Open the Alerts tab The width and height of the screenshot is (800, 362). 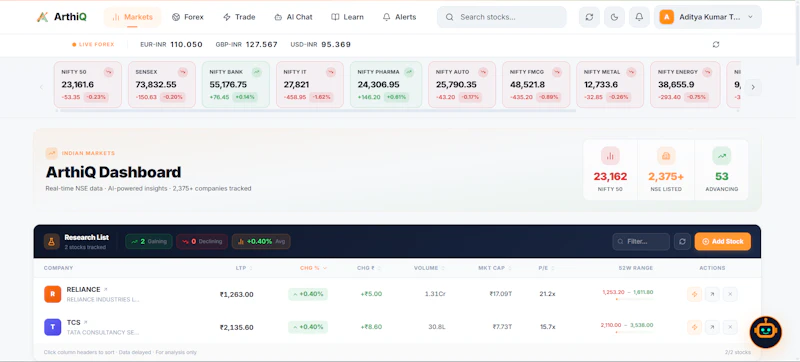point(399,17)
